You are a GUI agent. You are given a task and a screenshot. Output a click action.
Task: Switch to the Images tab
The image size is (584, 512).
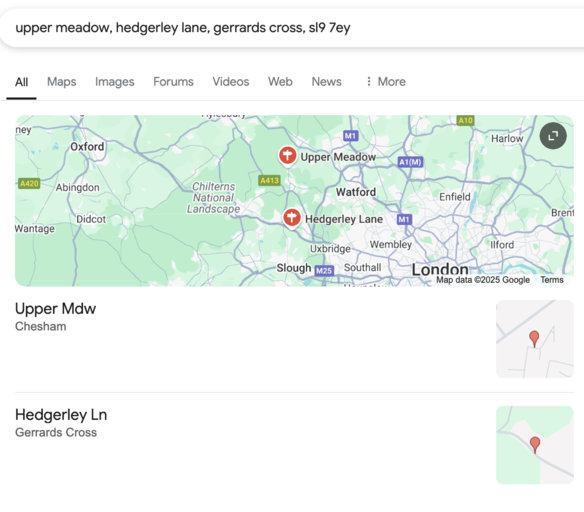[x=115, y=82]
